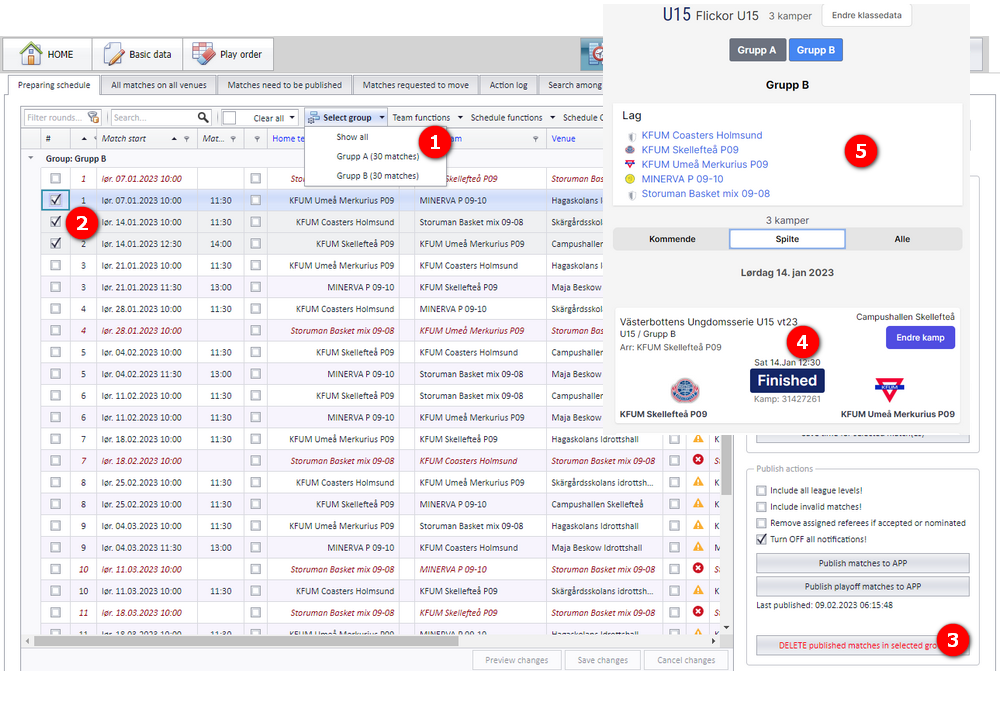1000x708 pixels.
Task: Enable Include invalid matches checkbox
Action: tap(761, 507)
